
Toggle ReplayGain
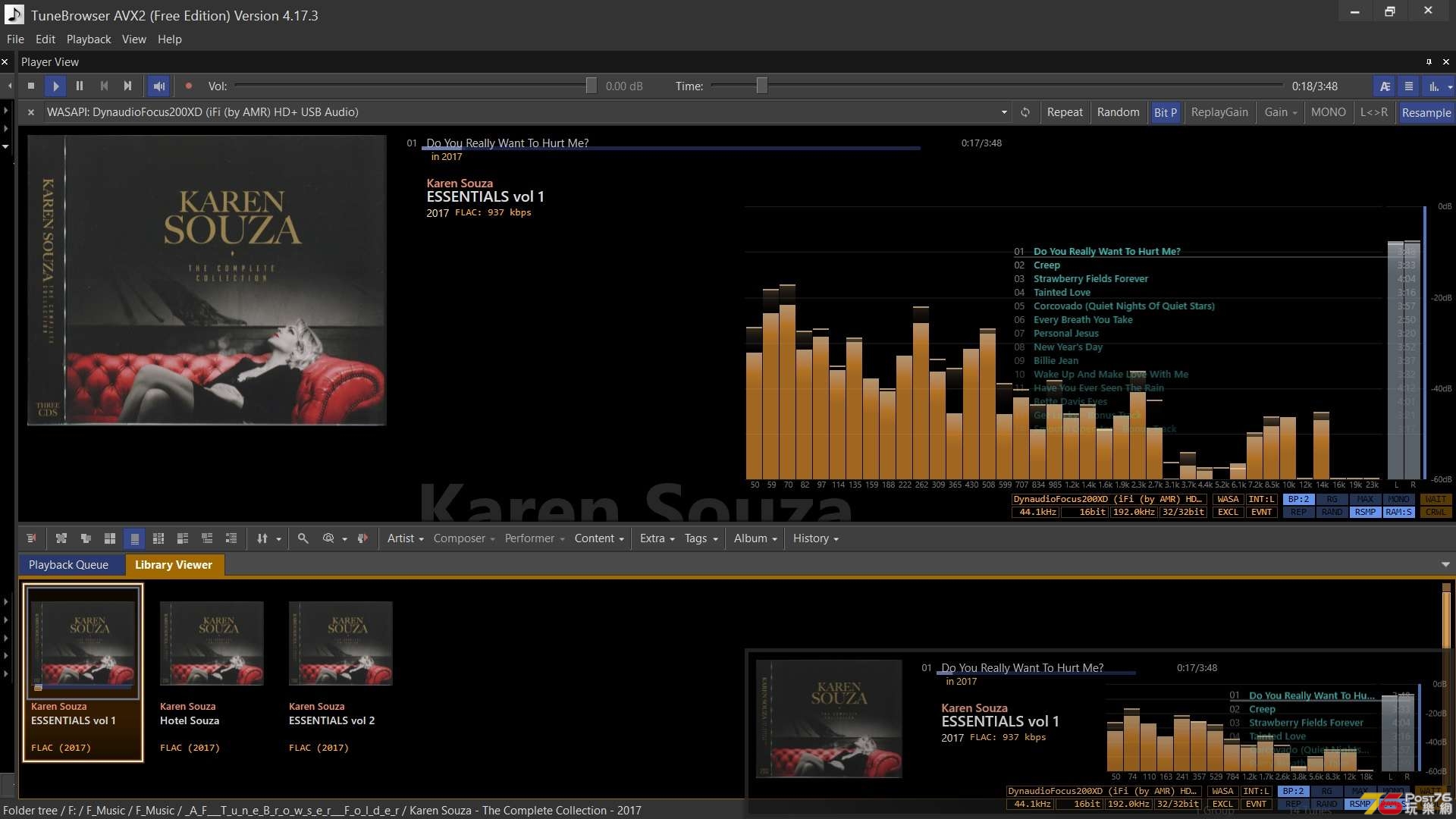1219,112
